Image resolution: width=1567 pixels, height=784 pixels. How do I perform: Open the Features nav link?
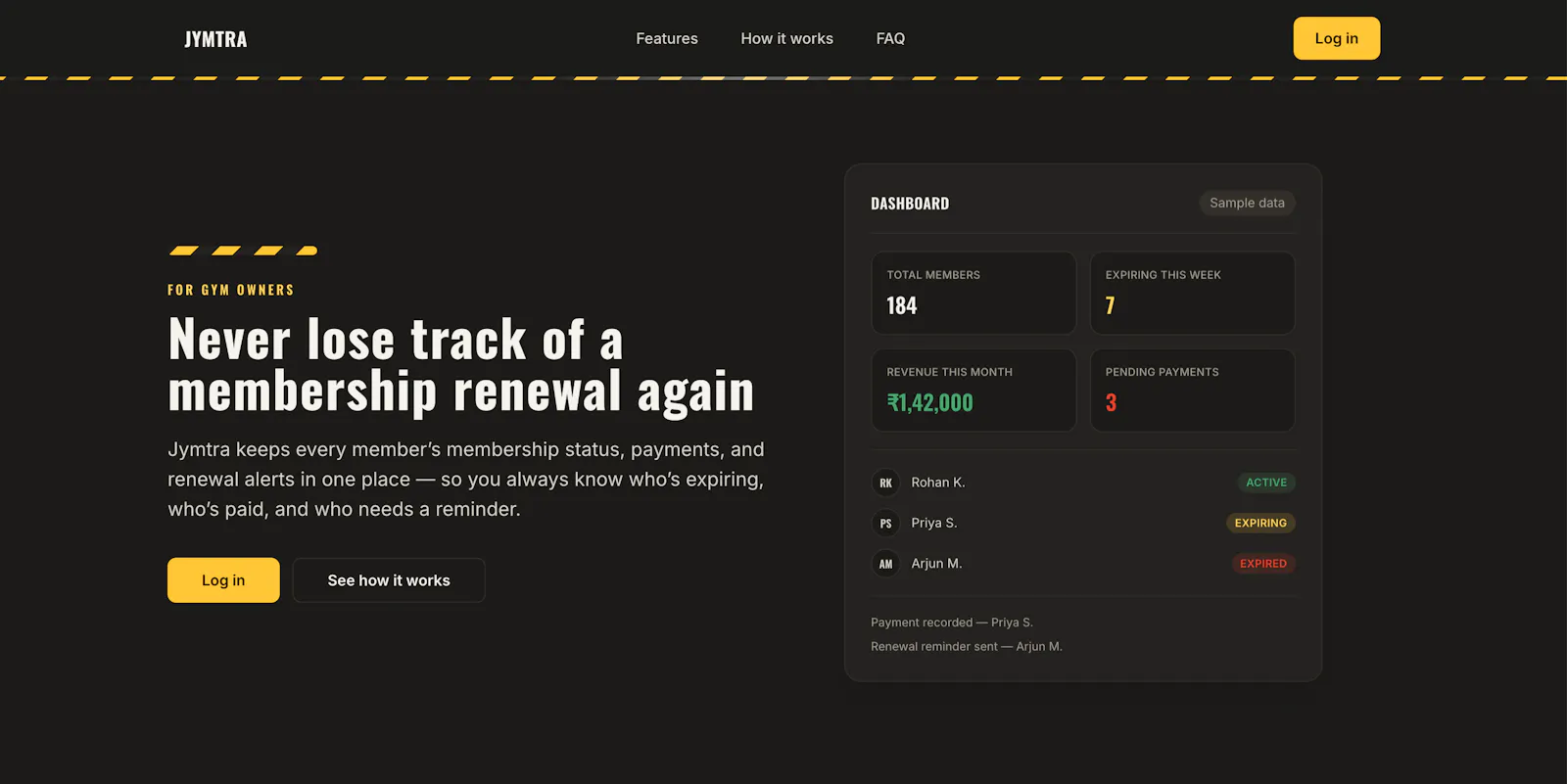coord(667,38)
